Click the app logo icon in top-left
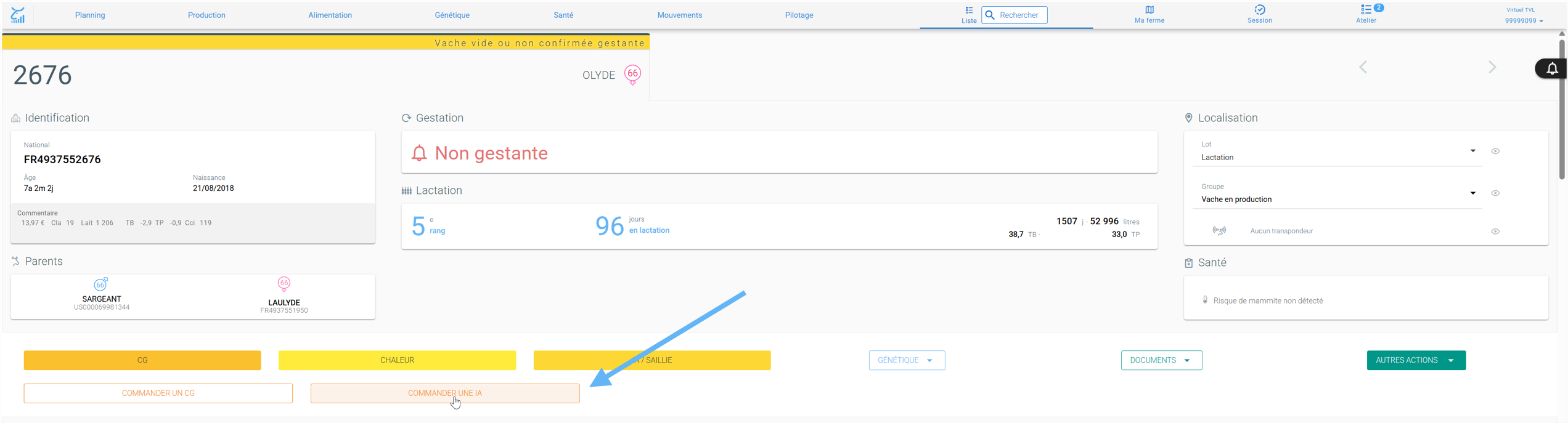1568x423 pixels. [18, 15]
